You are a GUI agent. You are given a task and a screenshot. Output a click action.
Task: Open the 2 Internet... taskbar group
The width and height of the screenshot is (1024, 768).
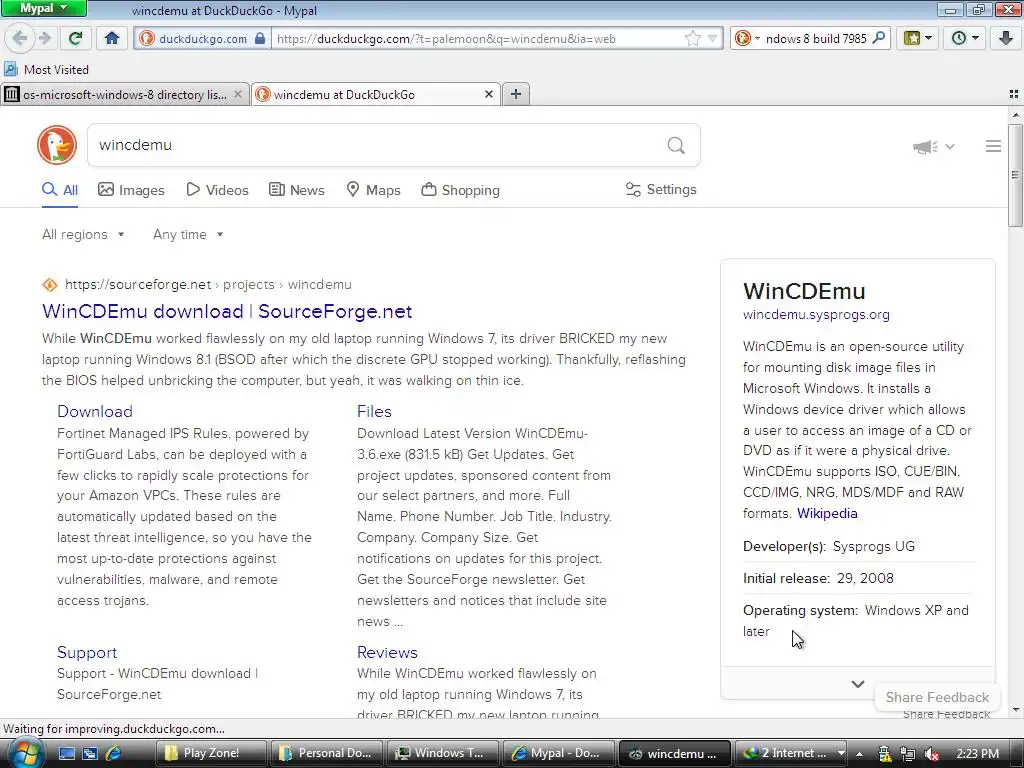point(792,753)
